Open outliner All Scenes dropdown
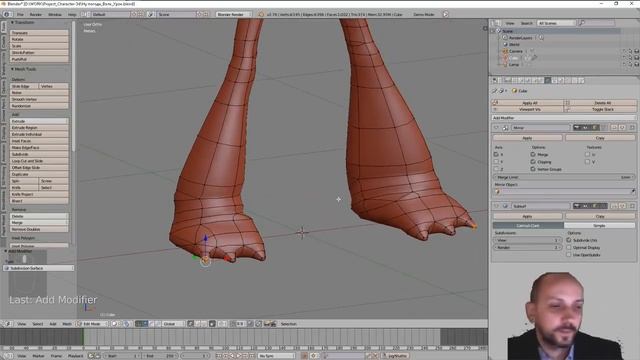This screenshot has width=640, height=360. click(556, 23)
